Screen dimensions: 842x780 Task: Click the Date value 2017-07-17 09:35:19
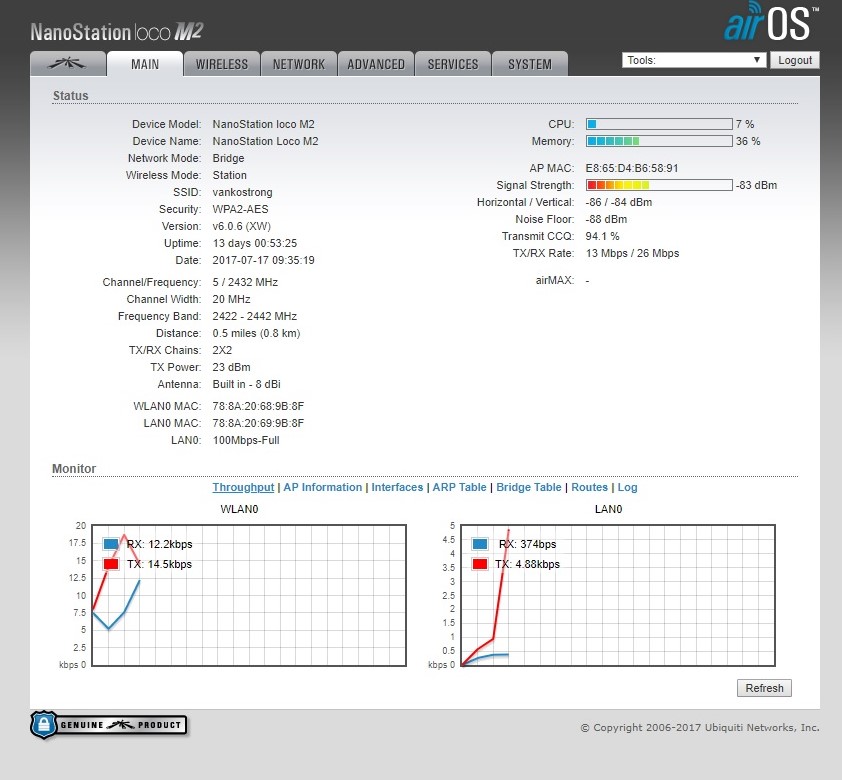[264, 260]
